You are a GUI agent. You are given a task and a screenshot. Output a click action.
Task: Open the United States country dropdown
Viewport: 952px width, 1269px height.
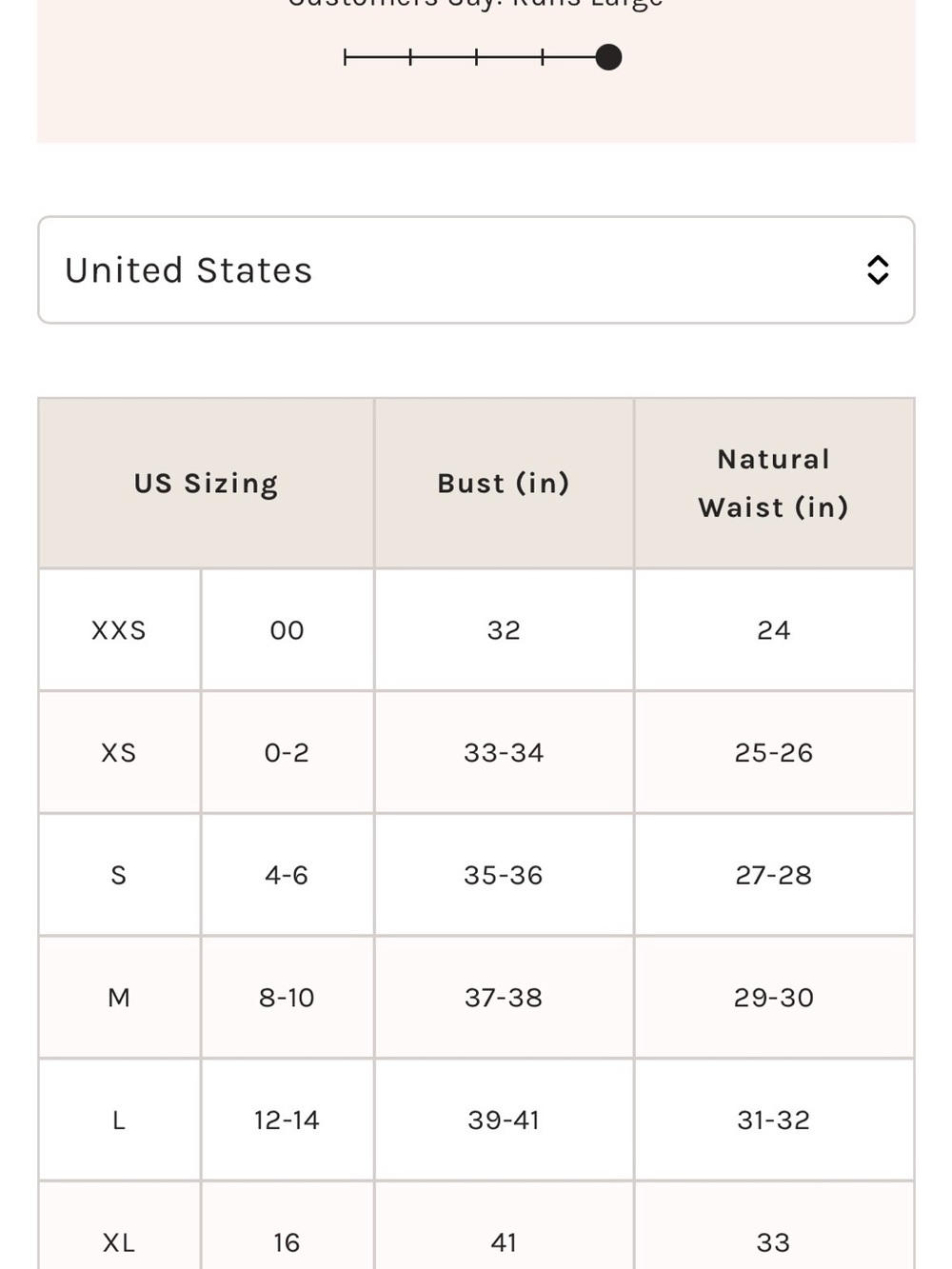pos(476,269)
